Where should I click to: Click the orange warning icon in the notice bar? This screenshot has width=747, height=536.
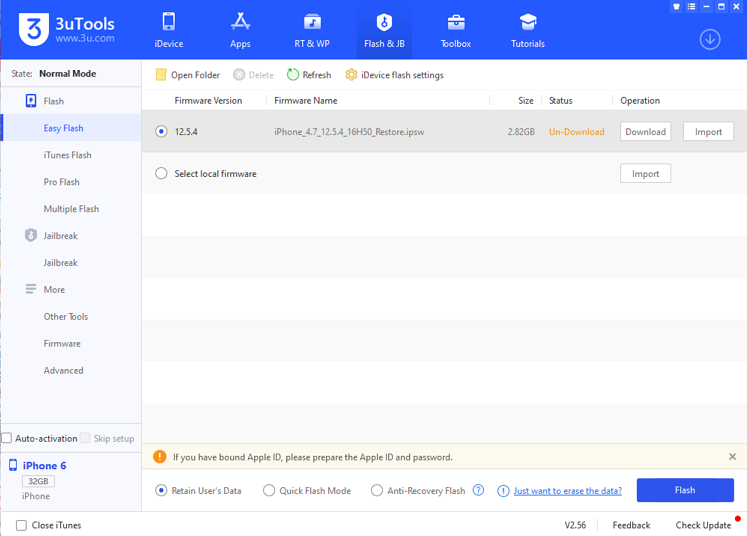[160, 456]
